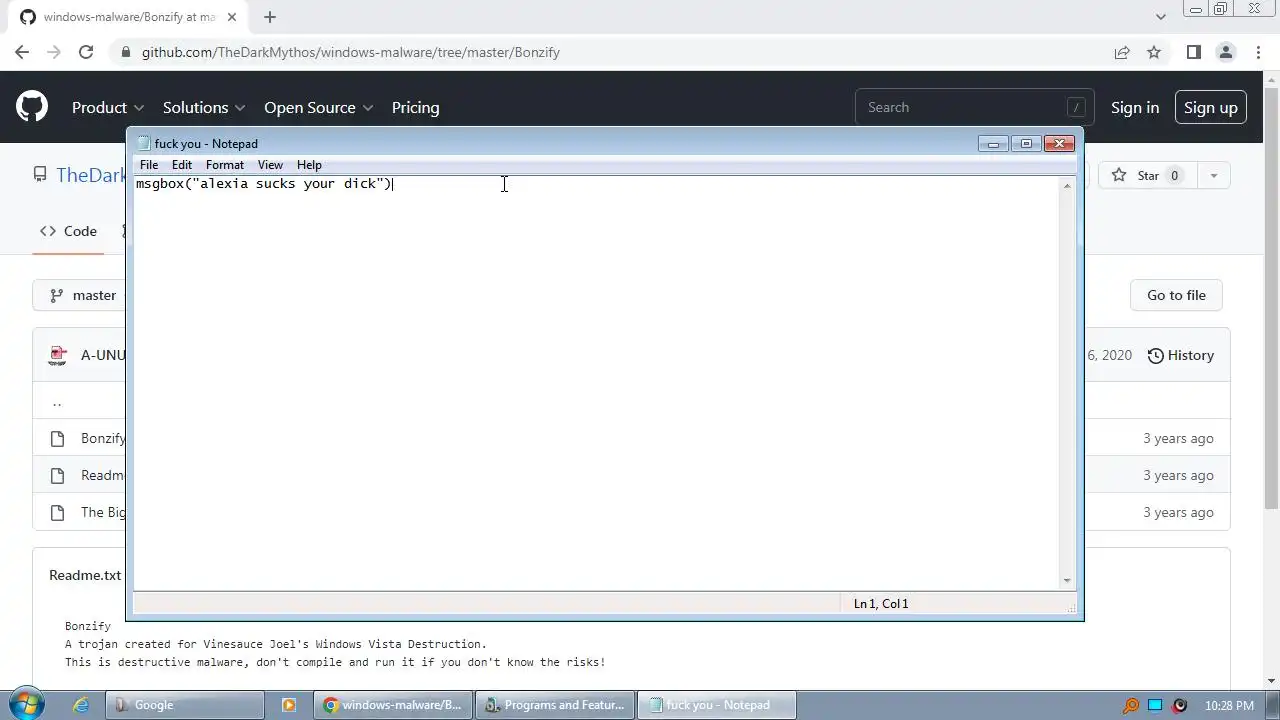
Task: Go up with the '..' directory link
Action: tap(57, 402)
